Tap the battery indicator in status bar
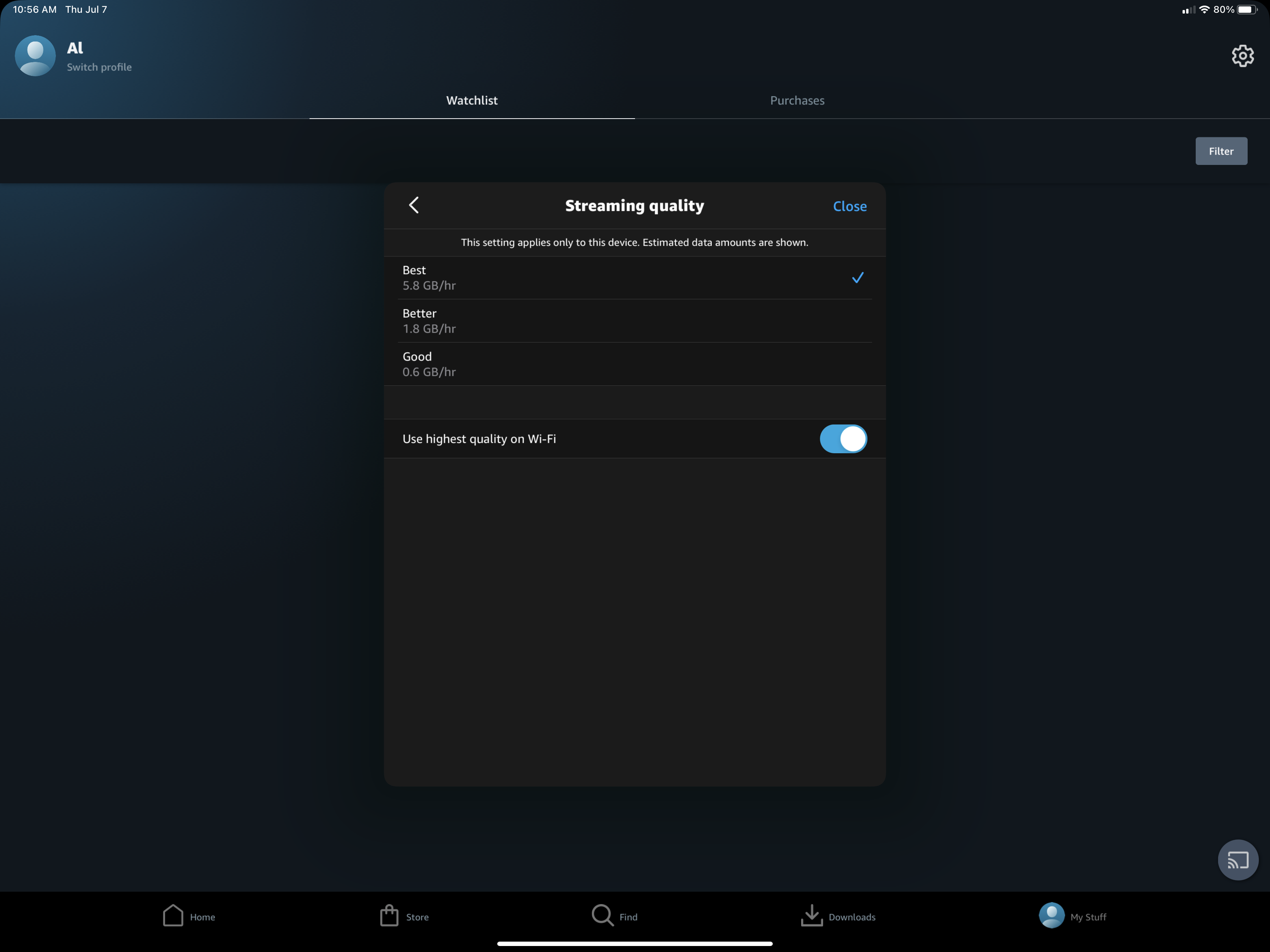1270x952 pixels. click(1246, 10)
